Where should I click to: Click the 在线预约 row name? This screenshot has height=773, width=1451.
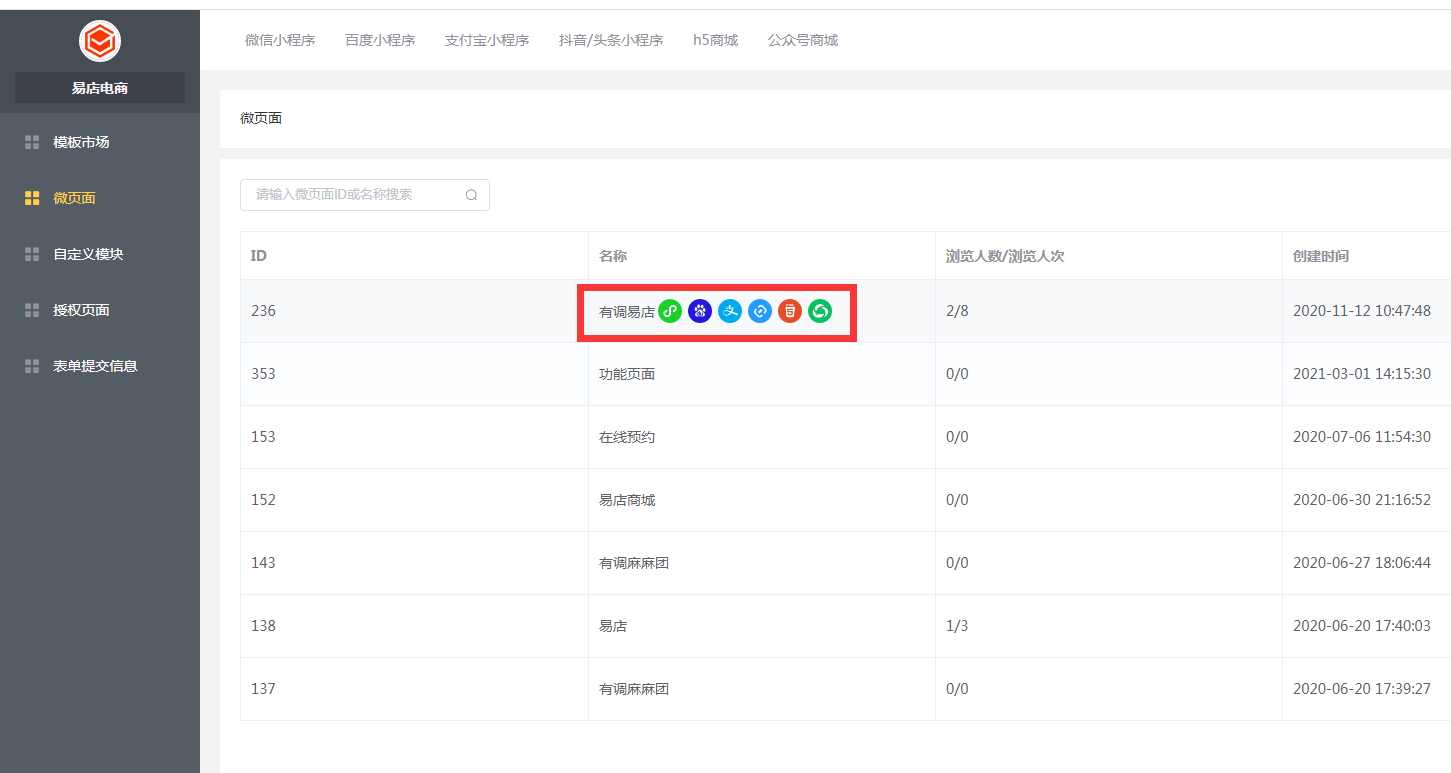tap(627, 437)
